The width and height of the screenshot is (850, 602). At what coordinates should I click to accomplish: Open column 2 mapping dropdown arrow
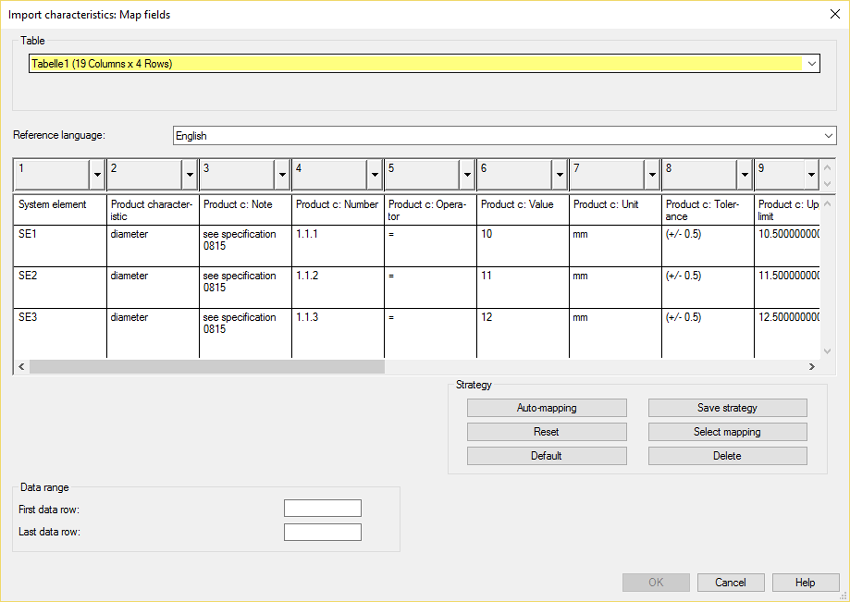click(x=190, y=174)
